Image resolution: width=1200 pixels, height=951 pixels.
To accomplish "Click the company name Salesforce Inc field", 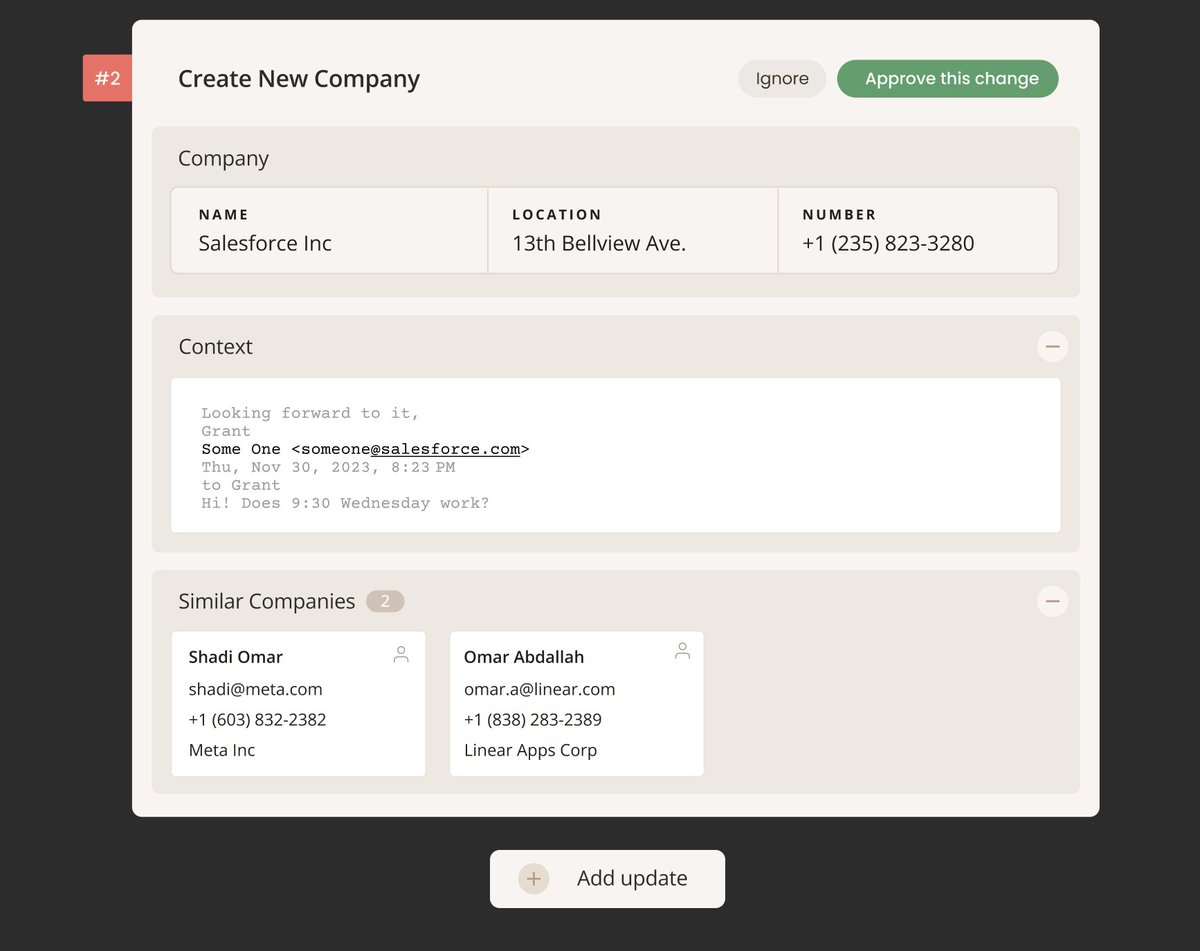I will 329,230.
